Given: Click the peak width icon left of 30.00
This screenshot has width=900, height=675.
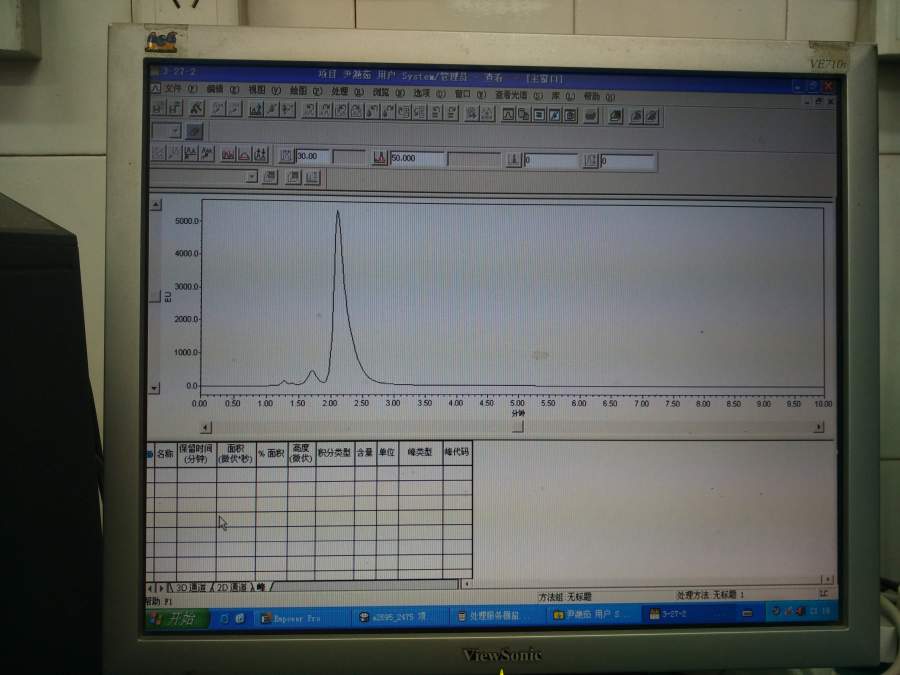Looking at the screenshot, I should tap(286, 156).
